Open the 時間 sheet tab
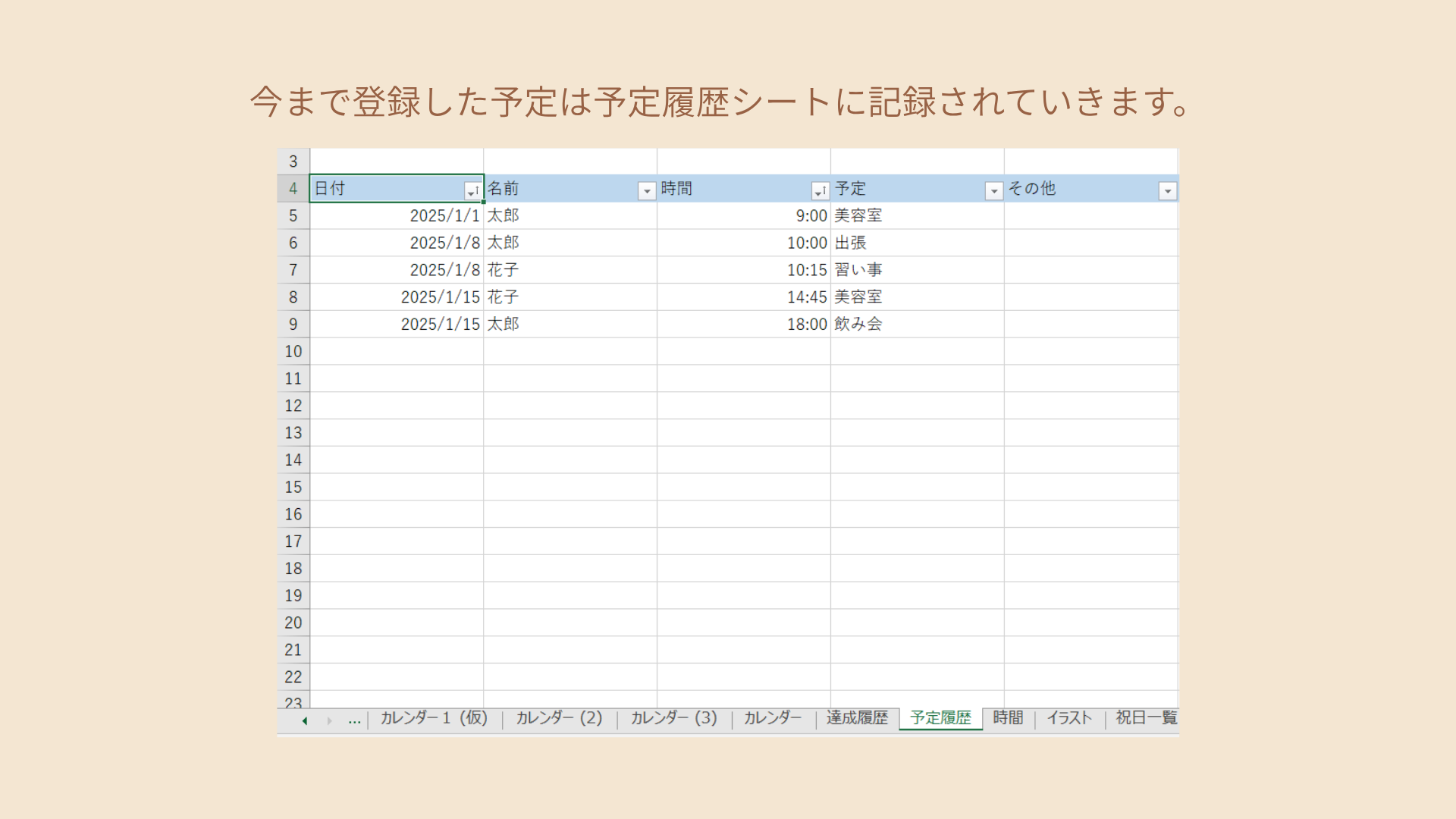The height and width of the screenshot is (819, 1456). tap(1008, 718)
